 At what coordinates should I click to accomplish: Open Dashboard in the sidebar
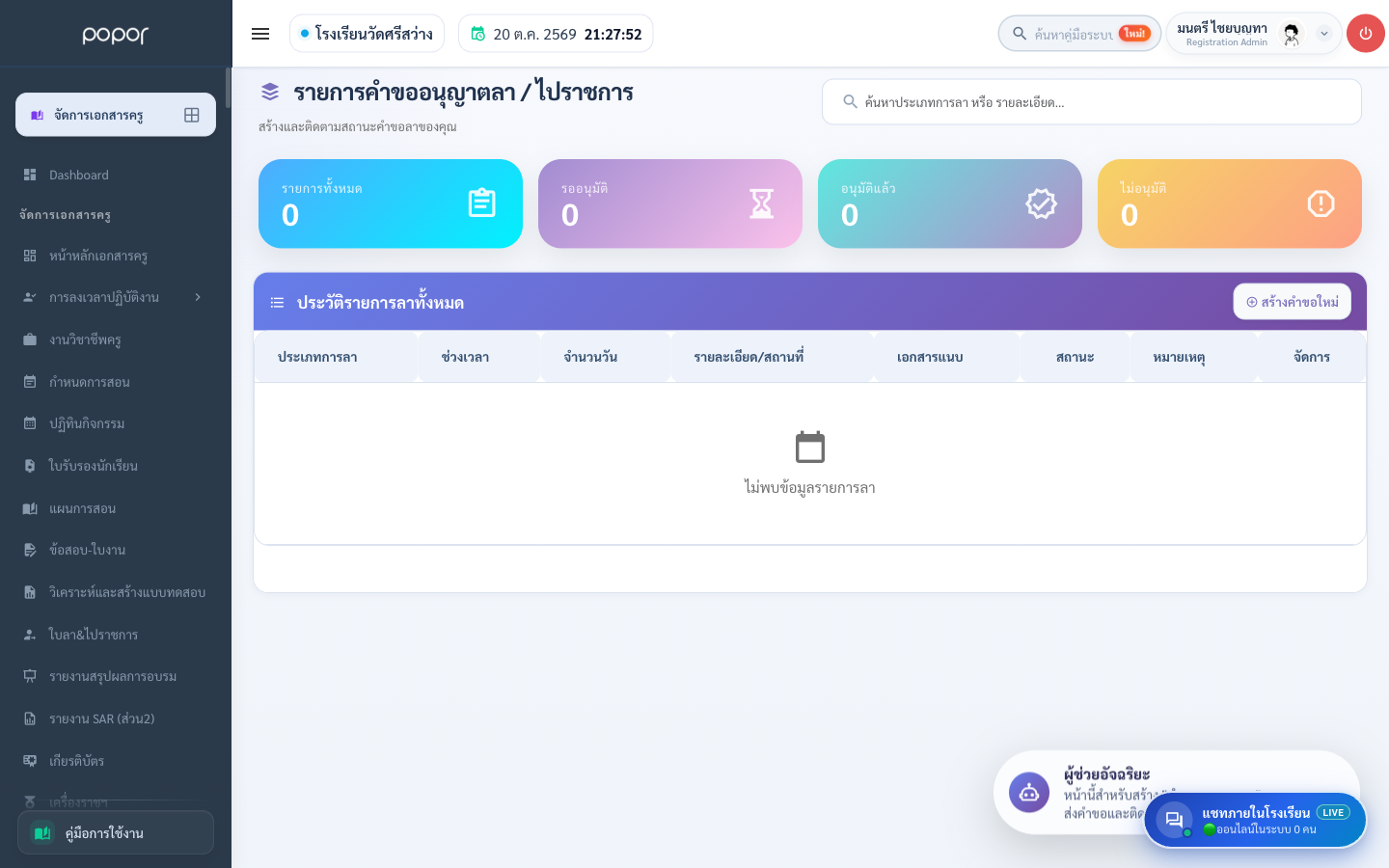coord(116,175)
